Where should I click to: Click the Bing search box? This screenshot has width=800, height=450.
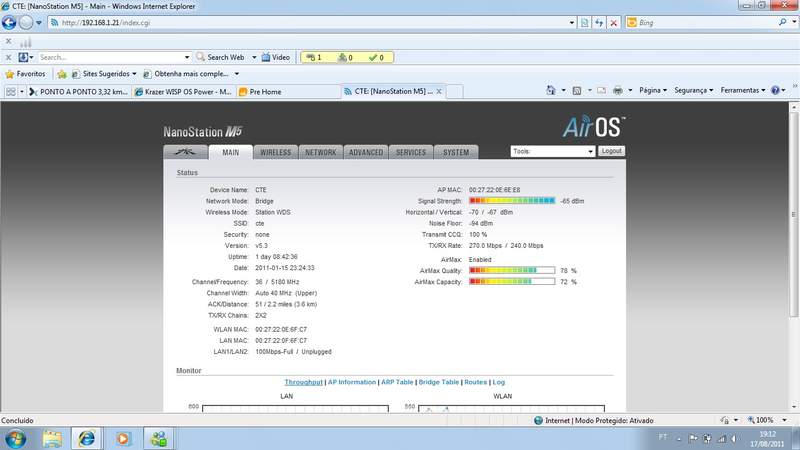click(x=706, y=22)
